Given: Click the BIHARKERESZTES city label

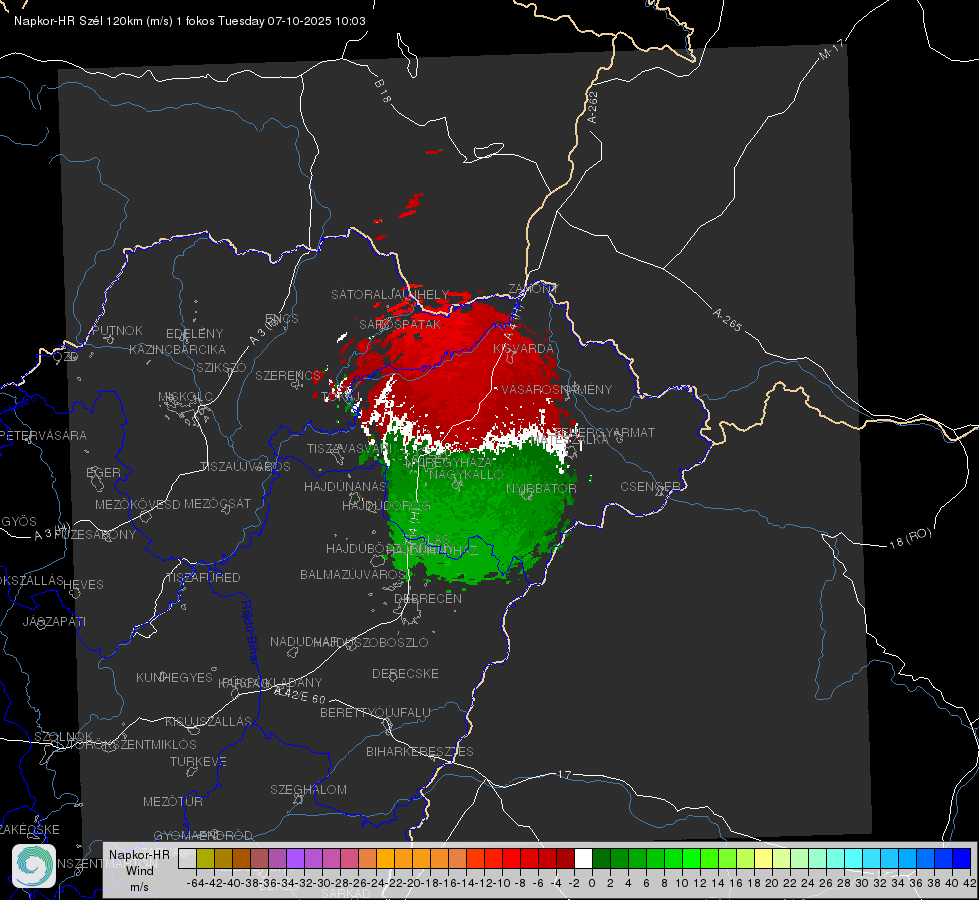Looking at the screenshot, I should click(420, 751).
